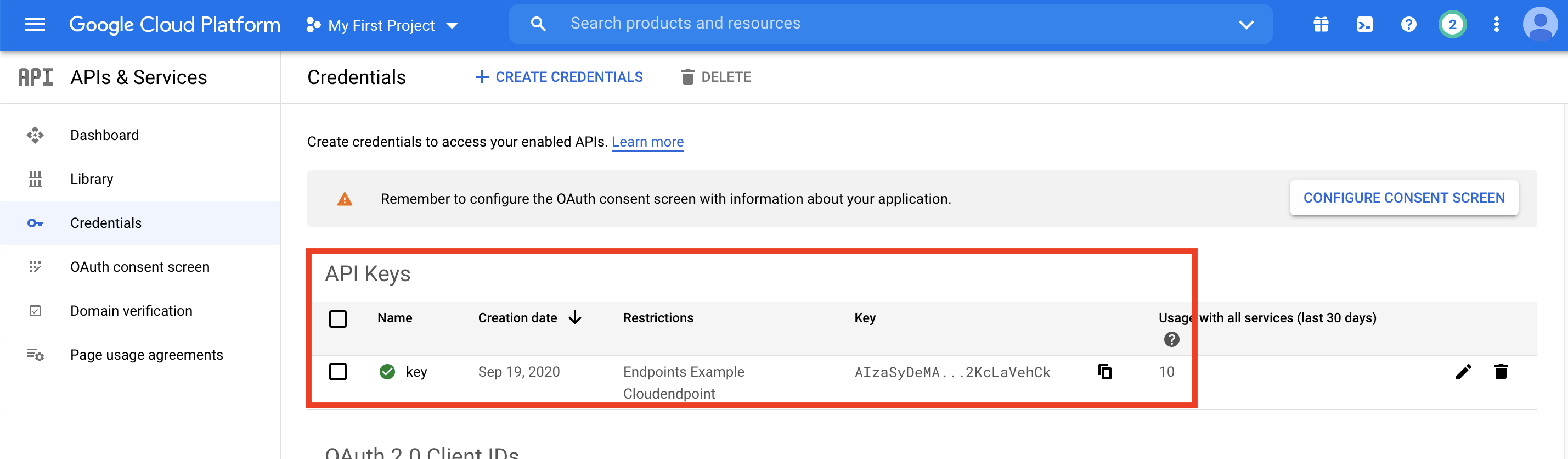Open the gift free trial icon

click(1321, 24)
